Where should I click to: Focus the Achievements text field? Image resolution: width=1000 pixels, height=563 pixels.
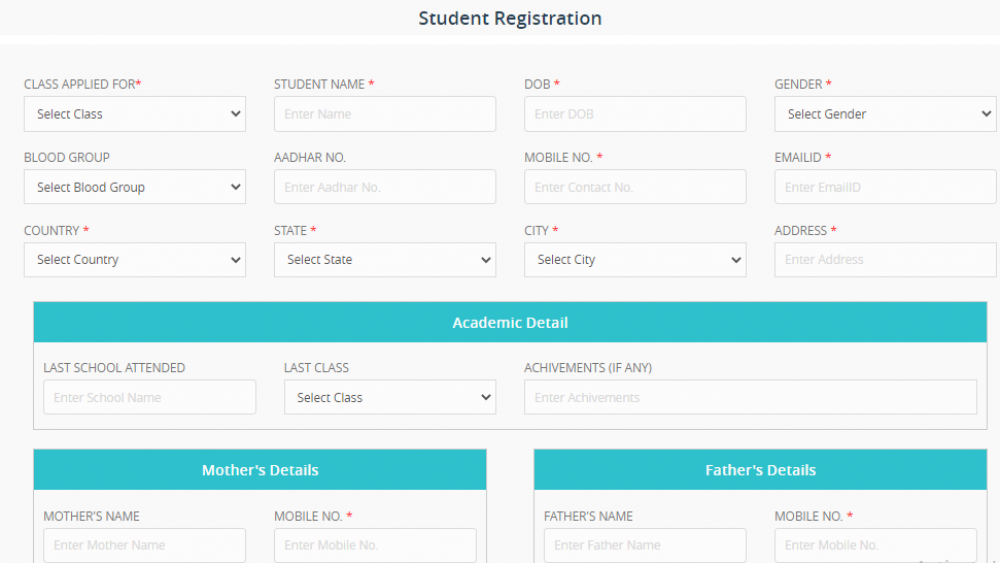click(x=749, y=397)
